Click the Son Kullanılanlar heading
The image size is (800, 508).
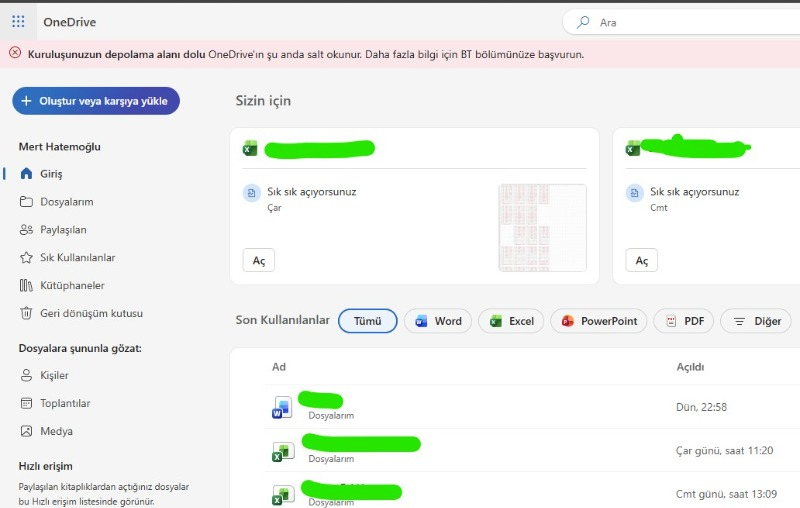pyautogui.click(x=282, y=320)
